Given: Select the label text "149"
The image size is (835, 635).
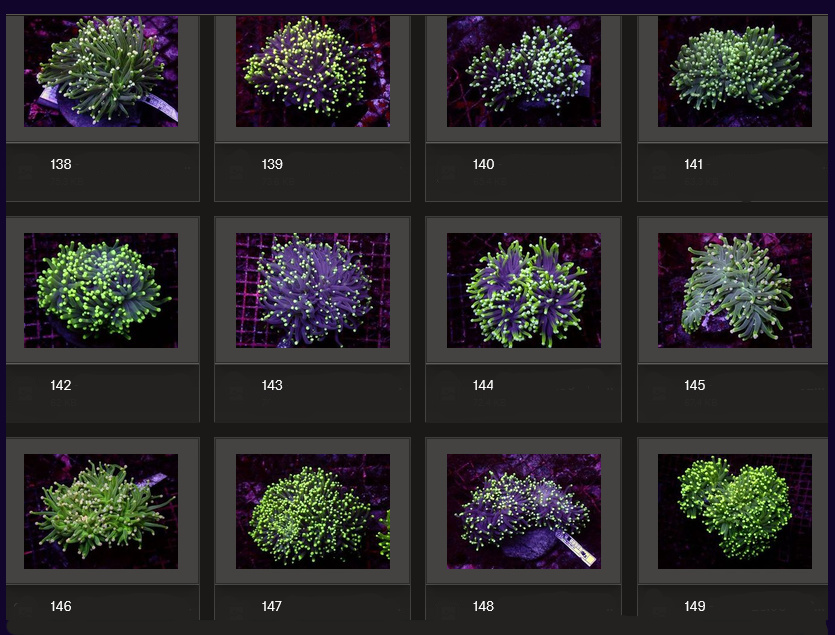Looking at the screenshot, I should click(694, 606).
